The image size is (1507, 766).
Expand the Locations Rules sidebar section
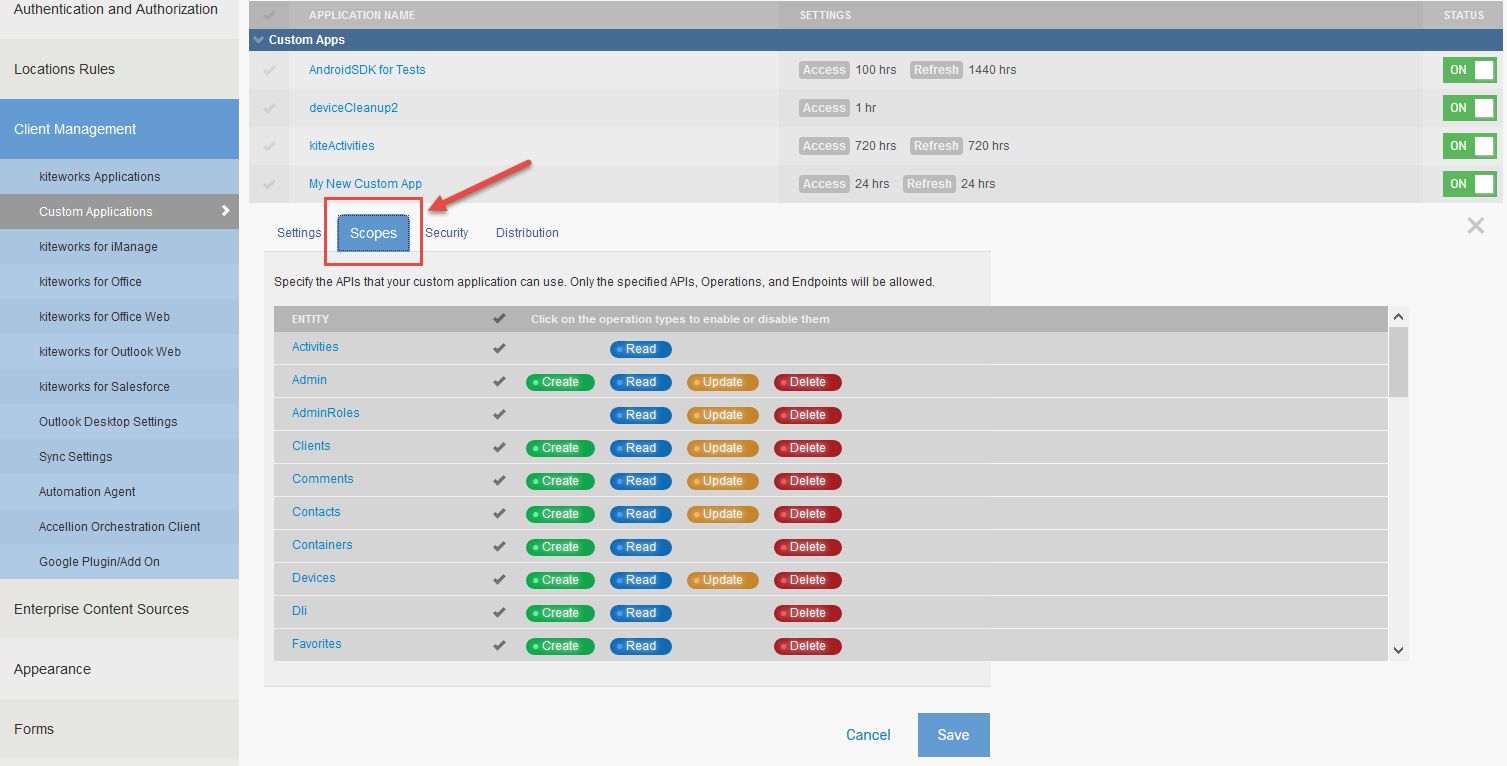[x=64, y=69]
